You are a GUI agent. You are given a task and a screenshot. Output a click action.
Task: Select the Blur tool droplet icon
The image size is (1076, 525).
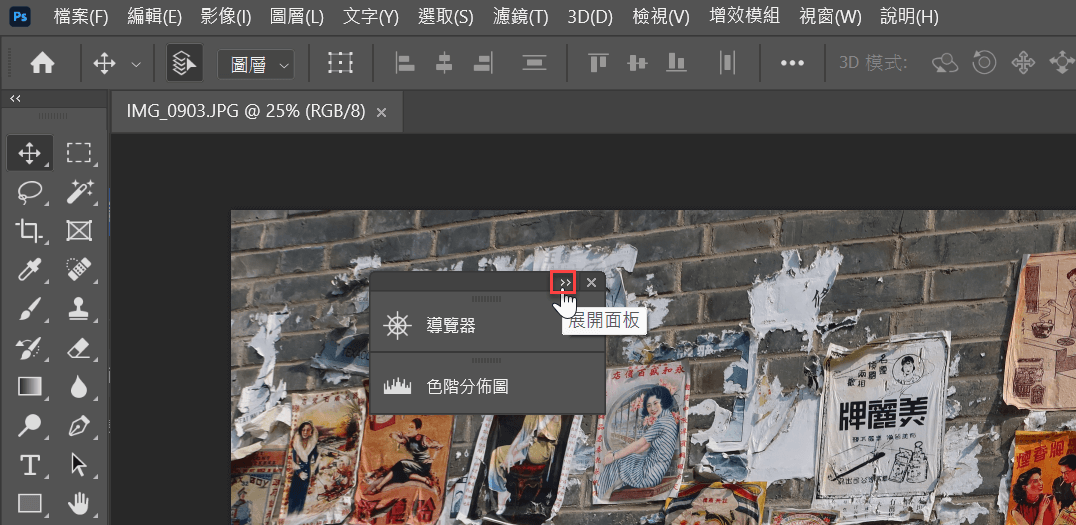(79, 388)
